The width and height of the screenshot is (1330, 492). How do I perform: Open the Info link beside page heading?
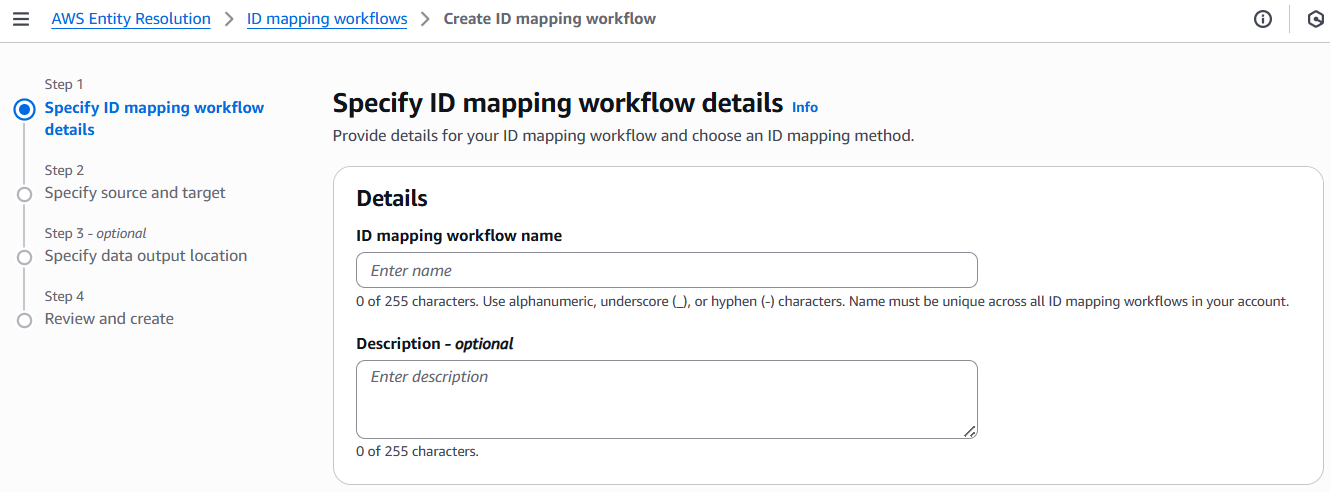tap(804, 107)
